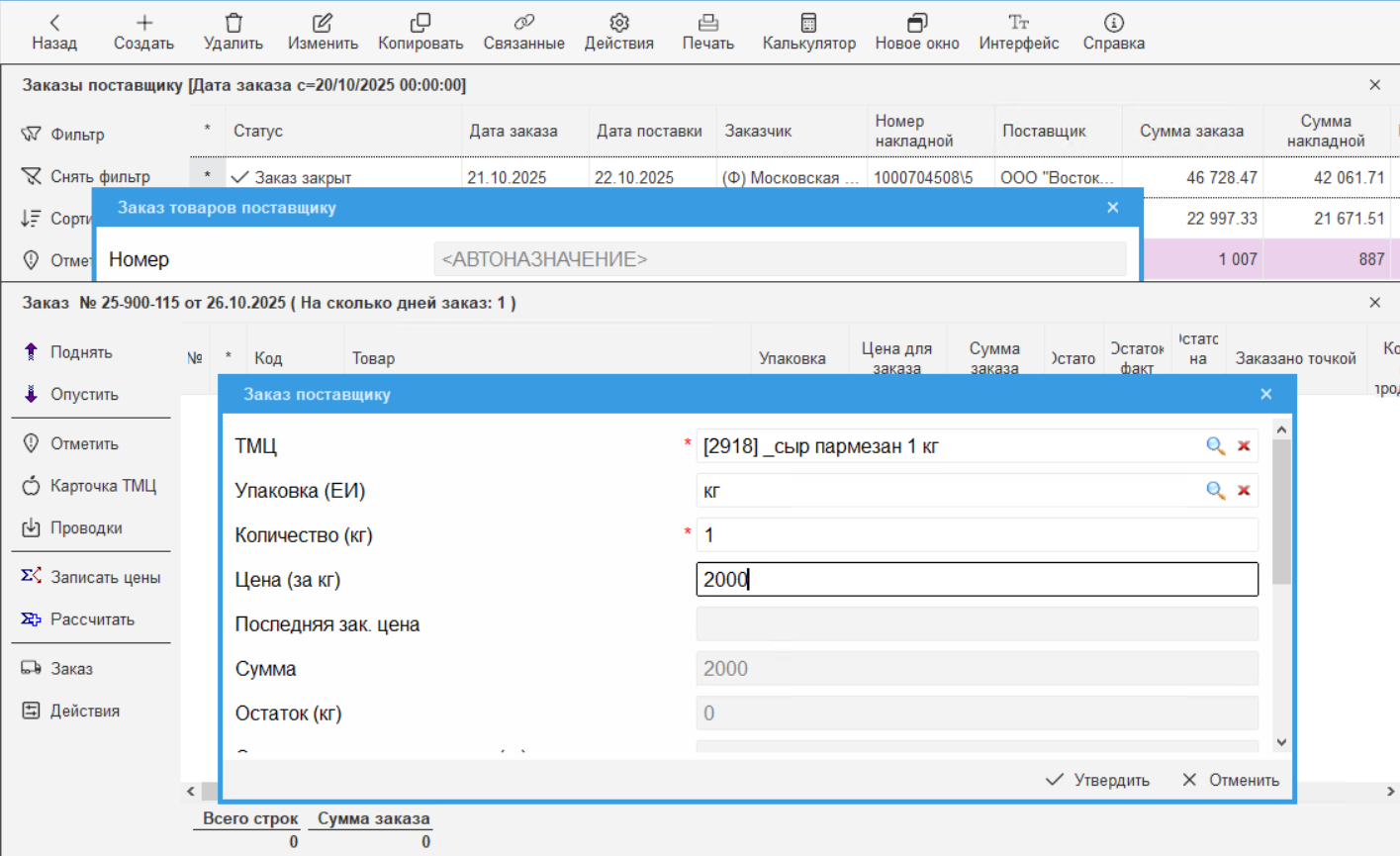The width and height of the screenshot is (1400, 856).
Task: Click search icon in Упаковка (ЕИ) field
Action: tap(1215, 491)
